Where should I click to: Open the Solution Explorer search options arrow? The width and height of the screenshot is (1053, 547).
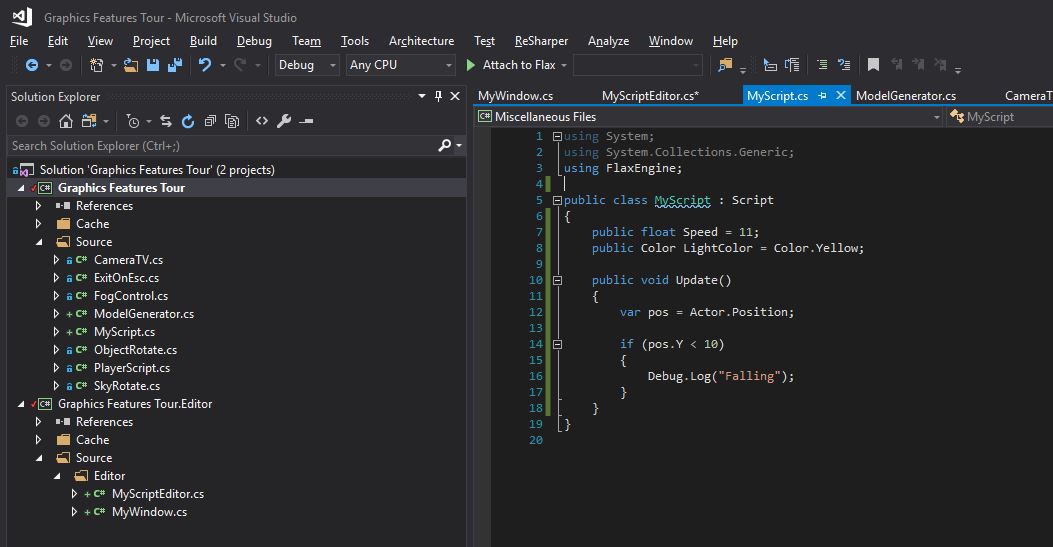coord(459,146)
